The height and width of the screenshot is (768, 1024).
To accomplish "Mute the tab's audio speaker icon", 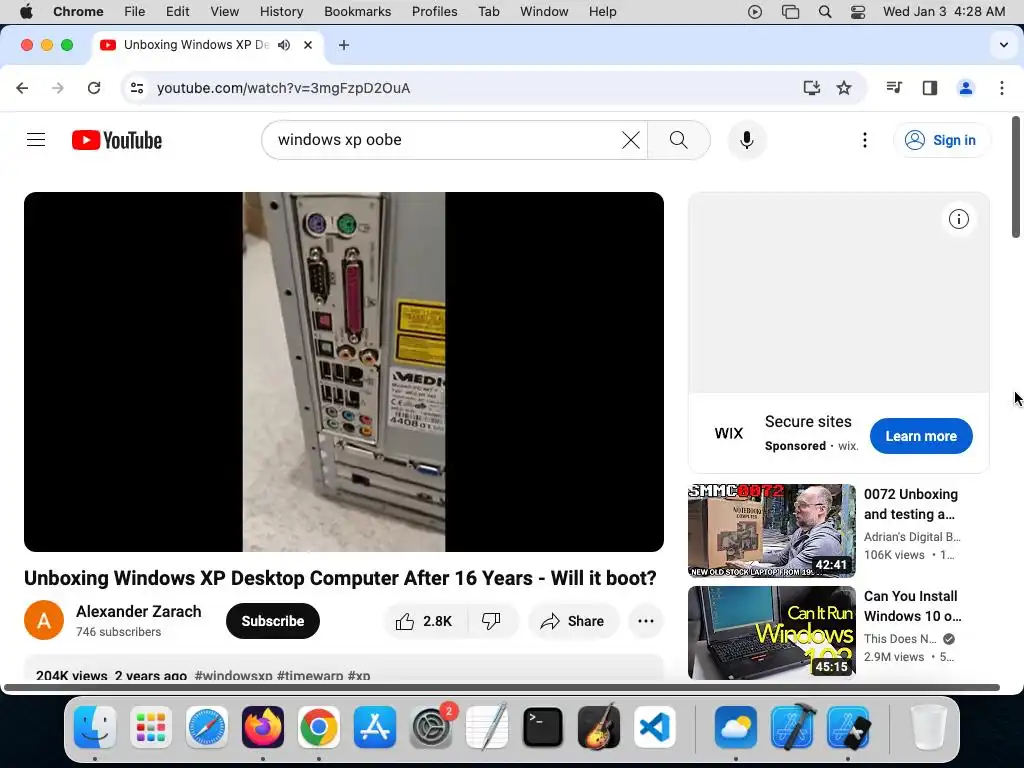I will pyautogui.click(x=283, y=45).
